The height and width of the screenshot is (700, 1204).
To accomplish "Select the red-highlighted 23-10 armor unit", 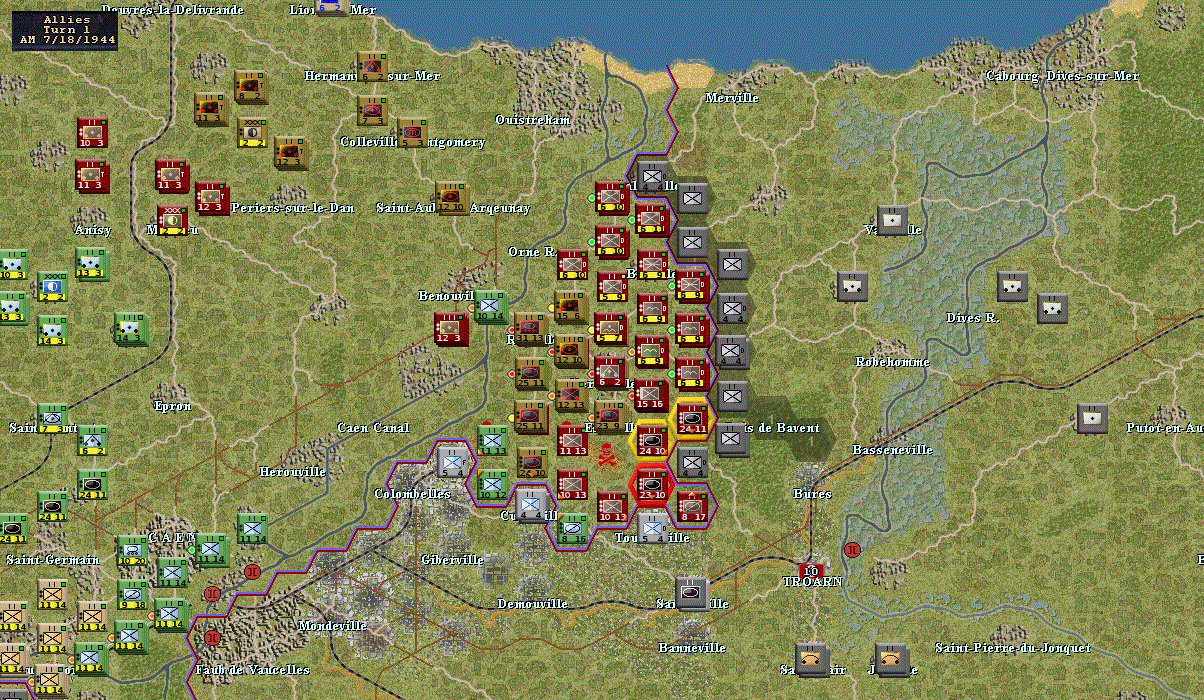I will [x=651, y=484].
